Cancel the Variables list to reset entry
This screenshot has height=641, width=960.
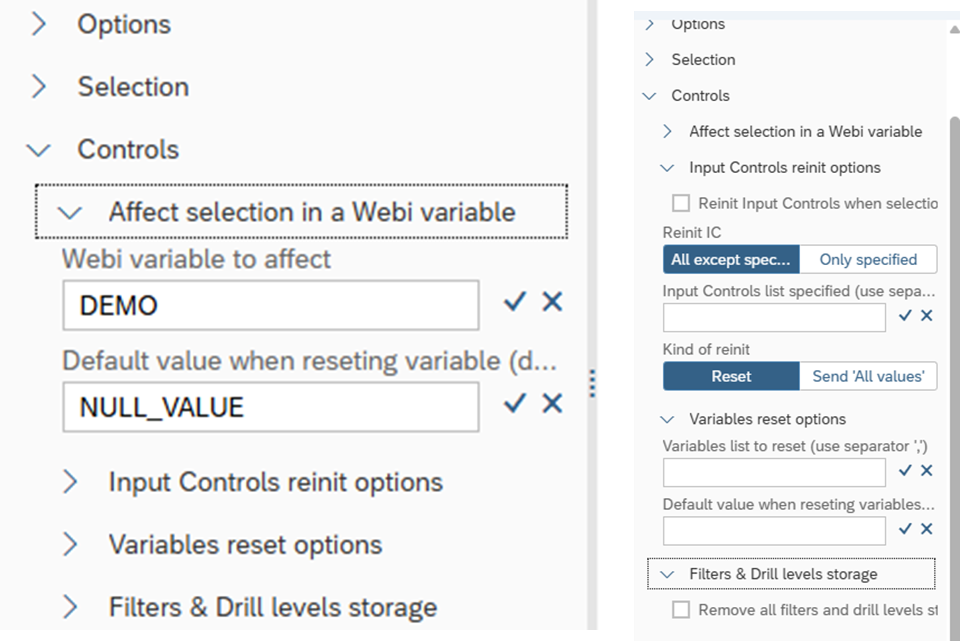(x=926, y=471)
